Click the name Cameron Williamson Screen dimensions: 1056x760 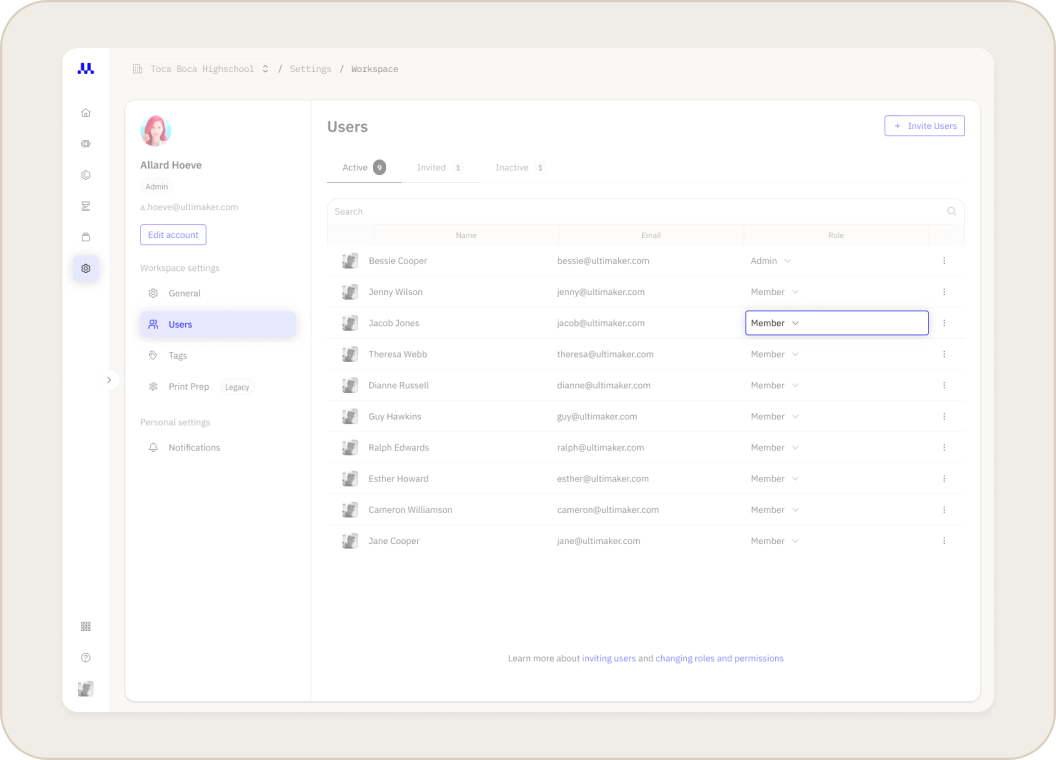pyautogui.click(x=410, y=510)
